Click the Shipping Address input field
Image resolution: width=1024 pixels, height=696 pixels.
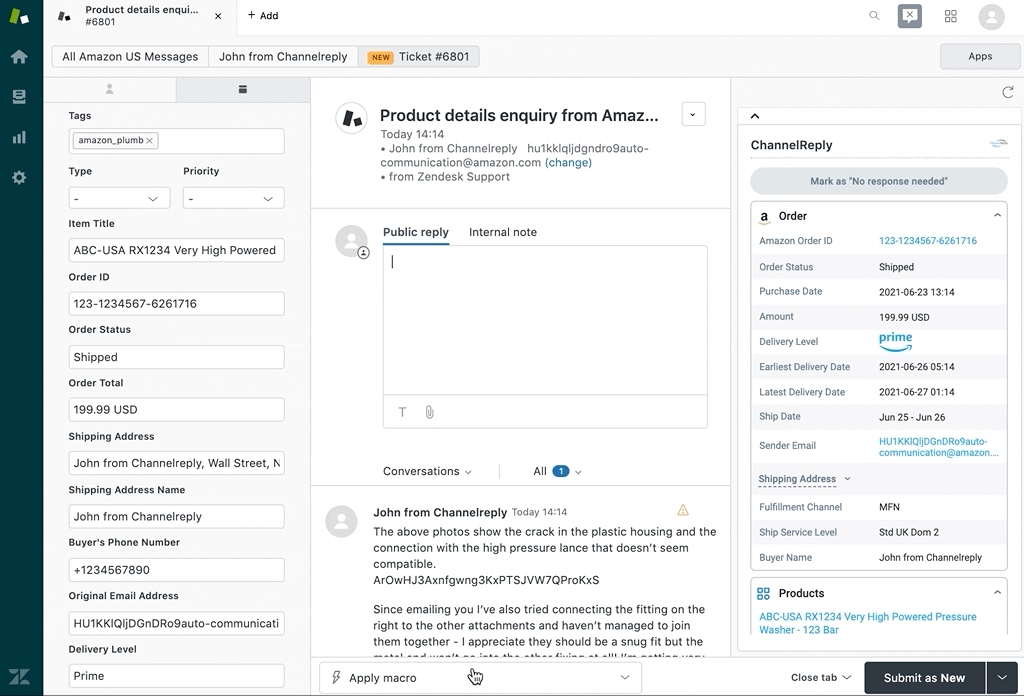tap(176, 463)
